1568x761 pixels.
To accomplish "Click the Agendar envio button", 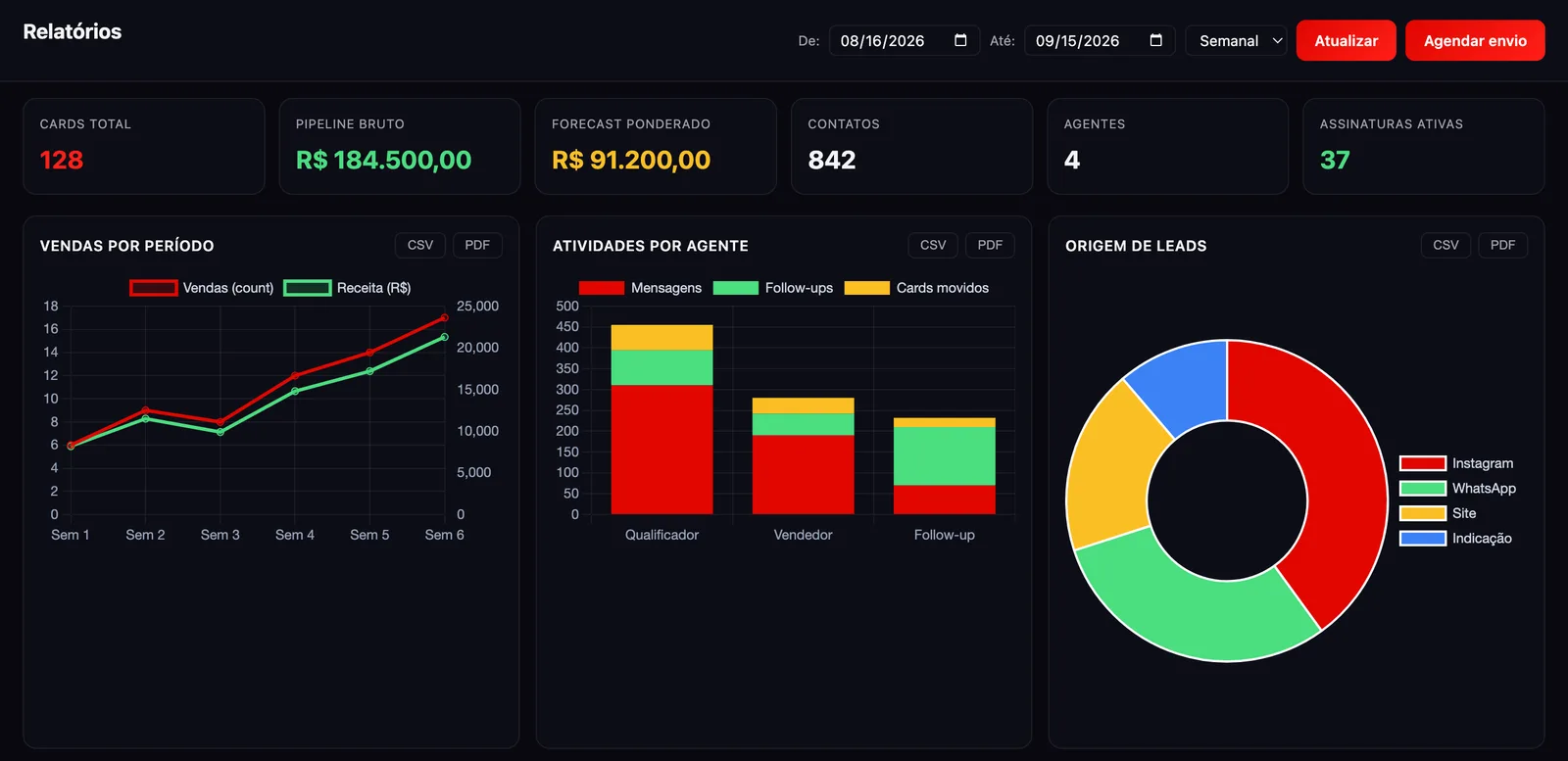I will (1475, 40).
